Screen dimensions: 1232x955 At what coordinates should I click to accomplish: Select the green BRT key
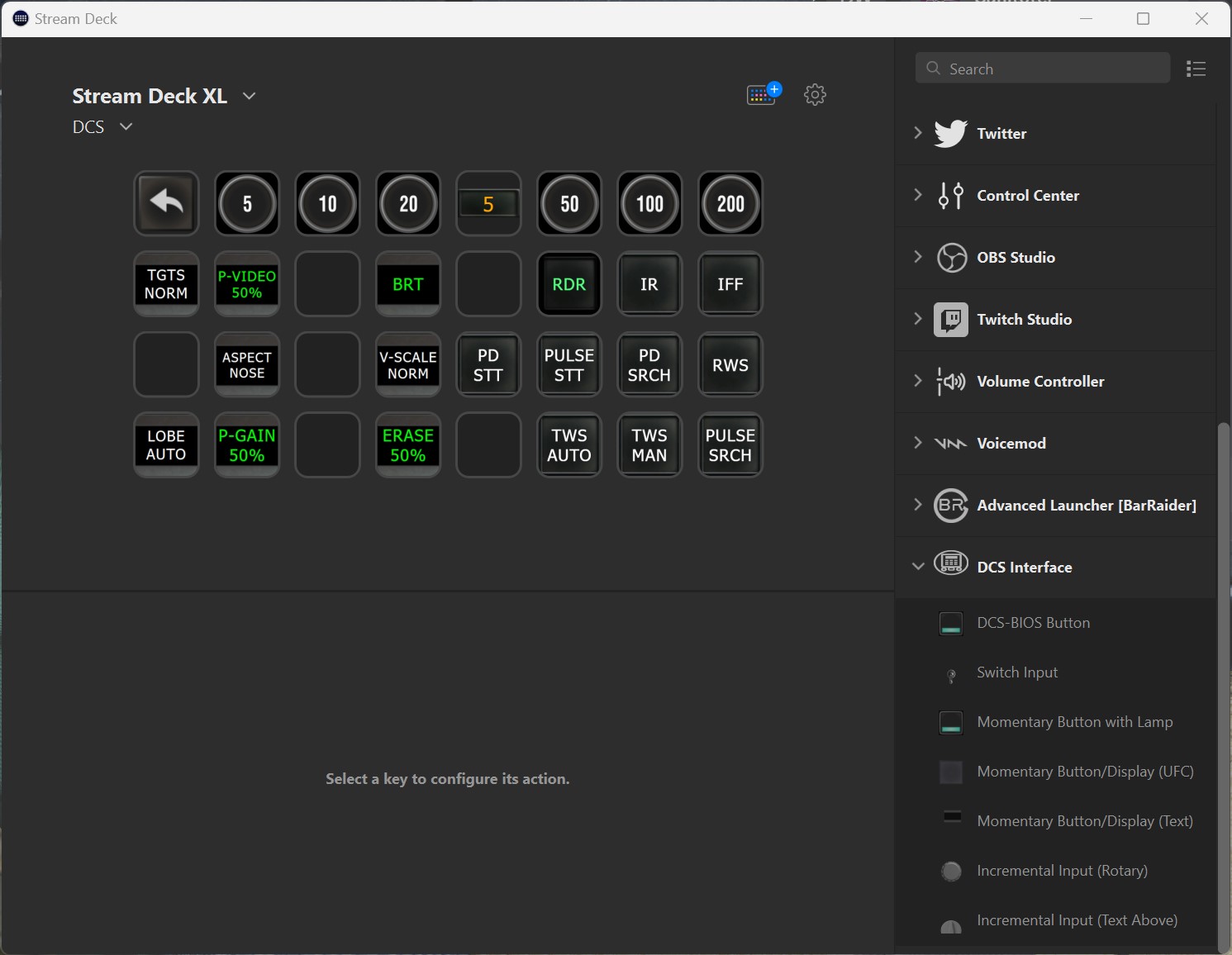pos(408,284)
